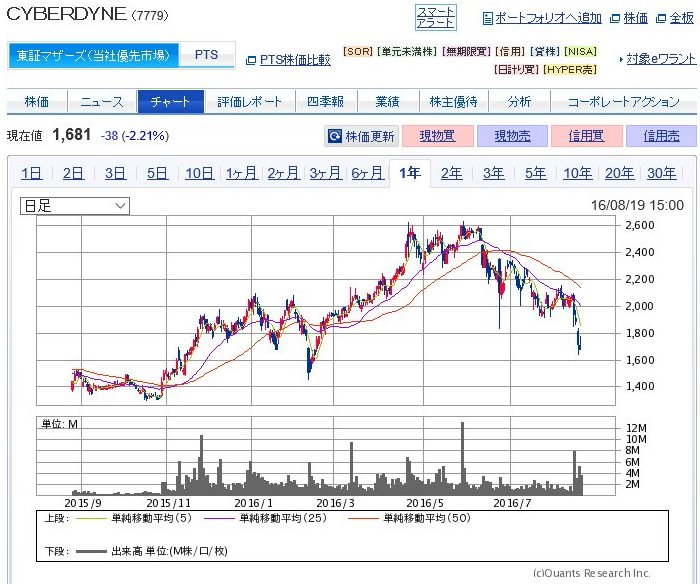Expand the 日足 candle interval dropdown
Image resolution: width=700 pixels, height=584 pixels.
(x=75, y=206)
